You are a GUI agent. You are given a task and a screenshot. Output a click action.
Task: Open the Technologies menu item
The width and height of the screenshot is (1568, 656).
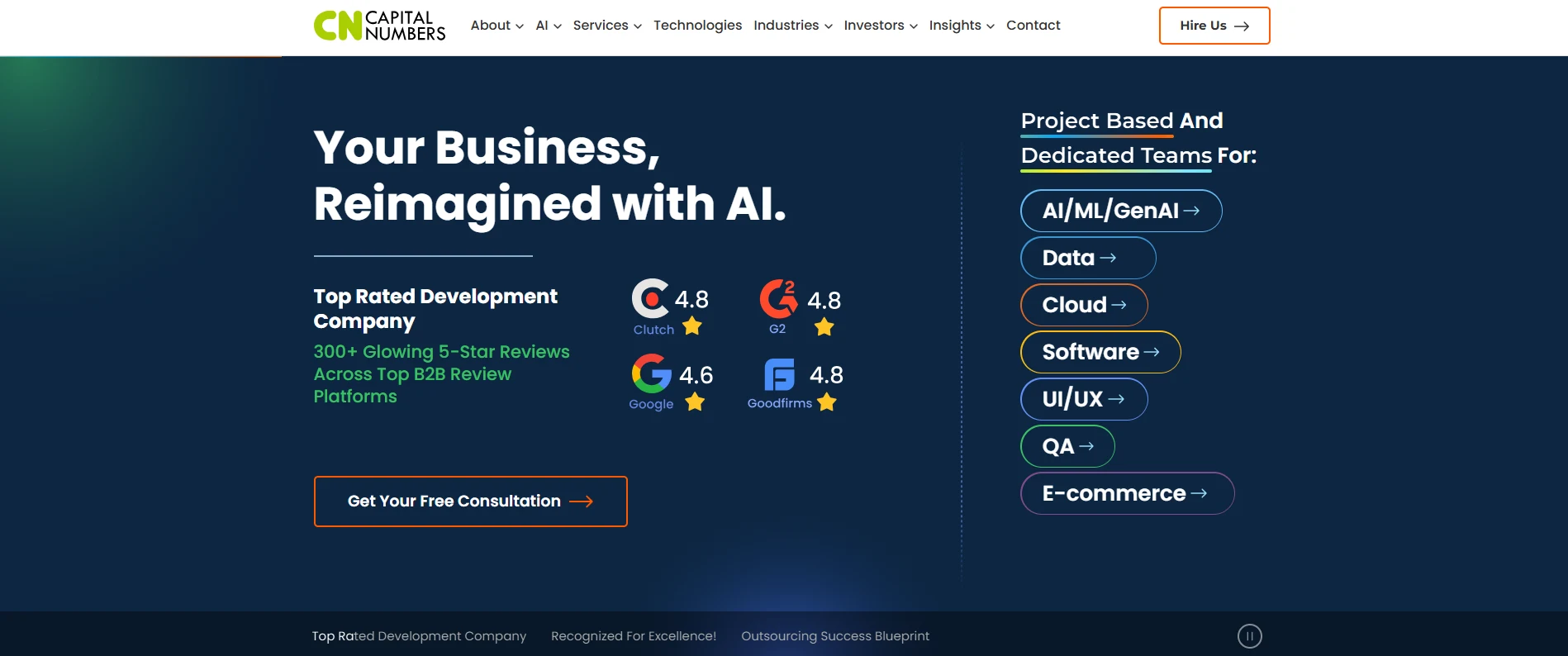(697, 26)
